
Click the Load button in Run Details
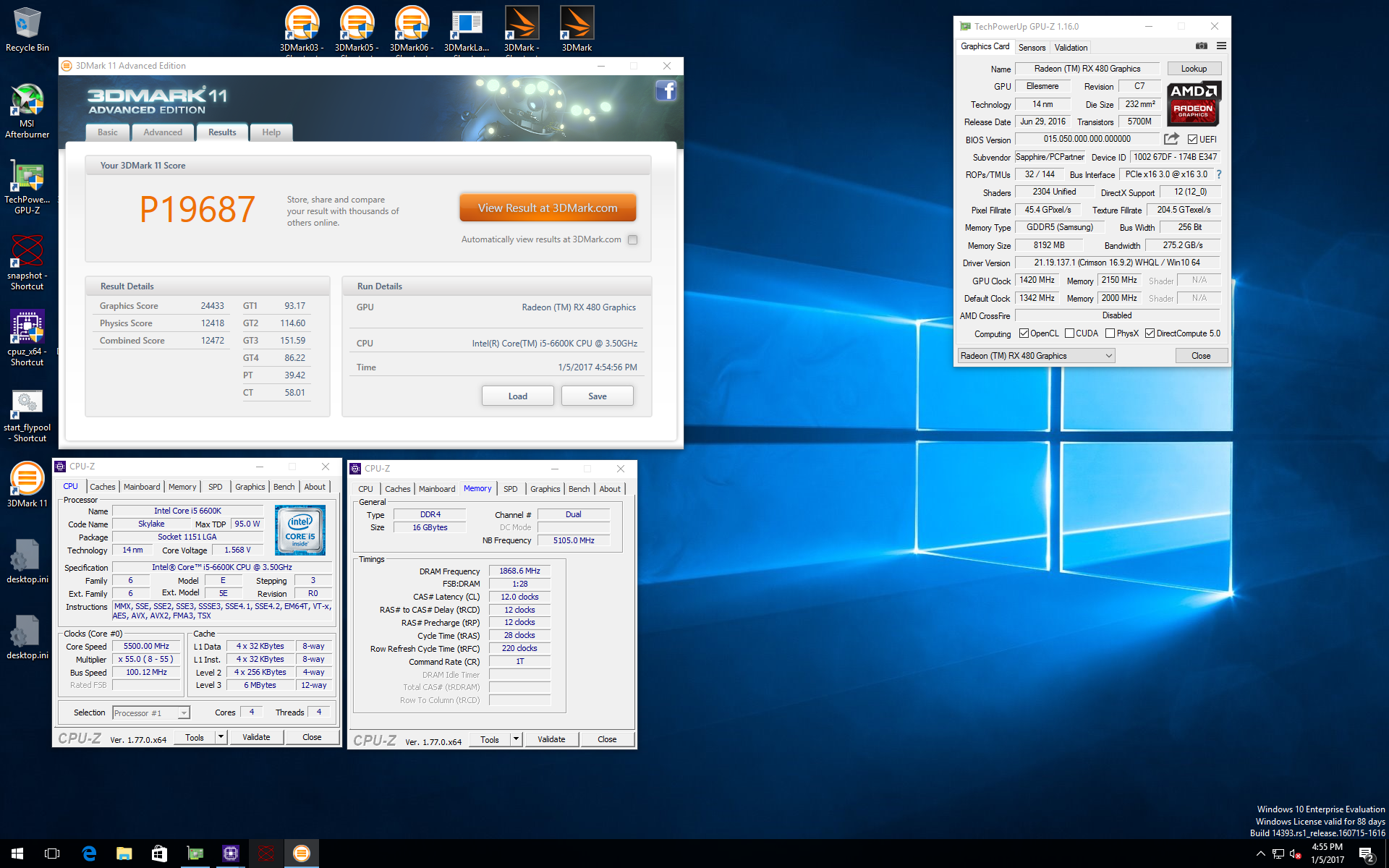click(518, 396)
